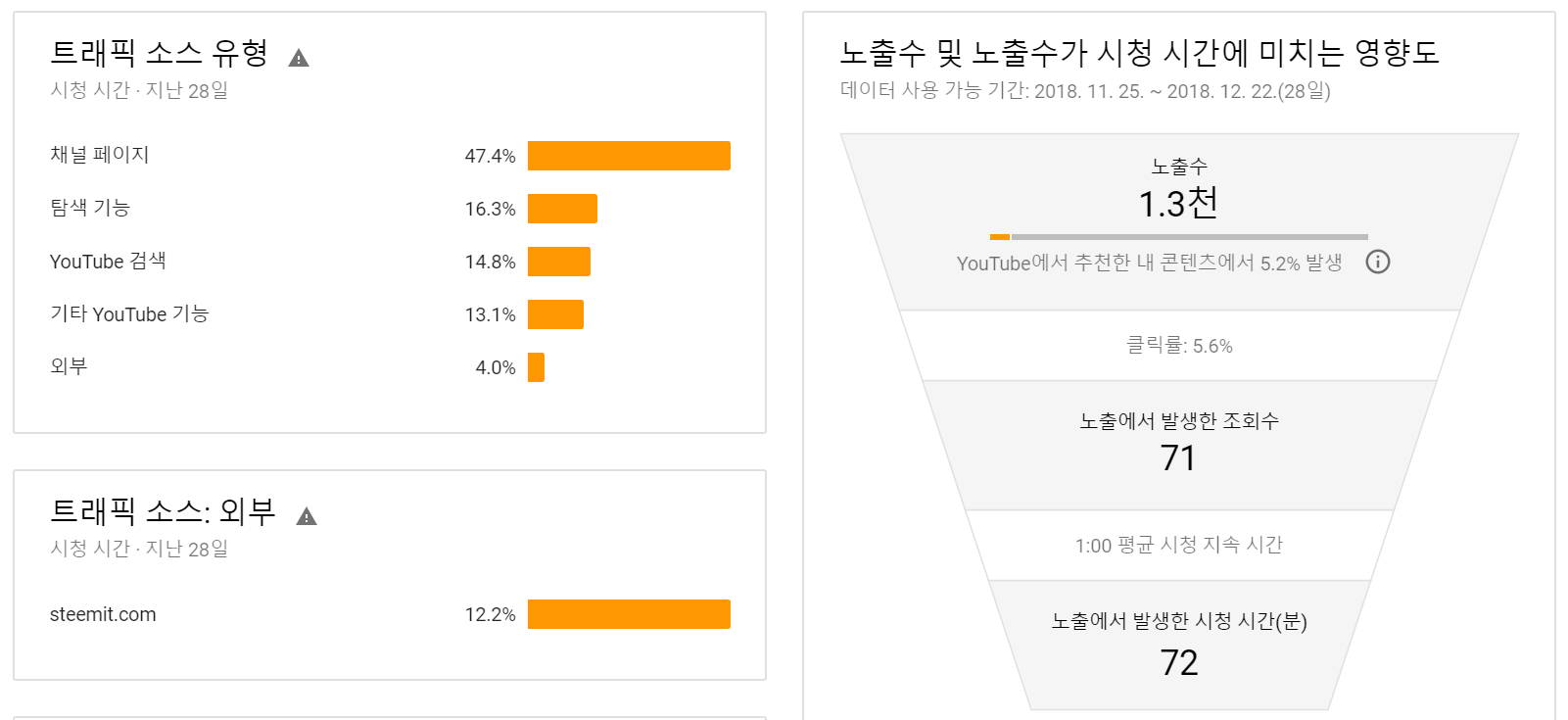Click warning triangle beside 트래픽 소스 유형 title
Image resolution: width=1568 pixels, height=720 pixels.
coord(299,58)
